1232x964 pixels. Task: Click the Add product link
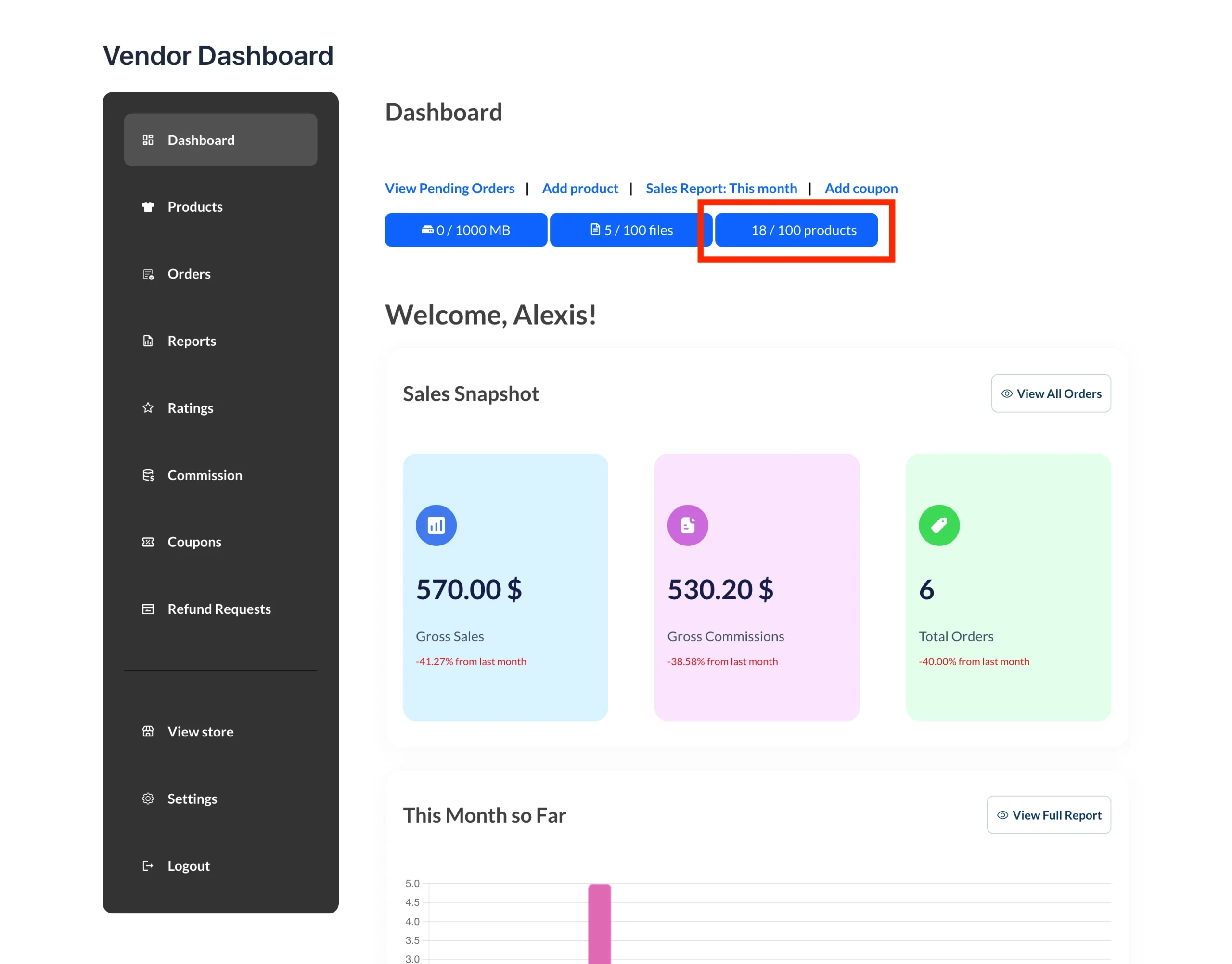click(580, 188)
